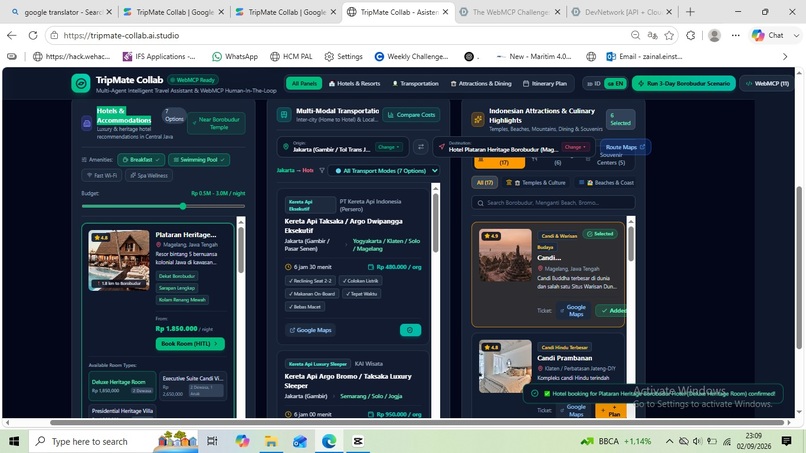Show hidden system tray icons
Screen dimensions: 806x453
point(669,441)
